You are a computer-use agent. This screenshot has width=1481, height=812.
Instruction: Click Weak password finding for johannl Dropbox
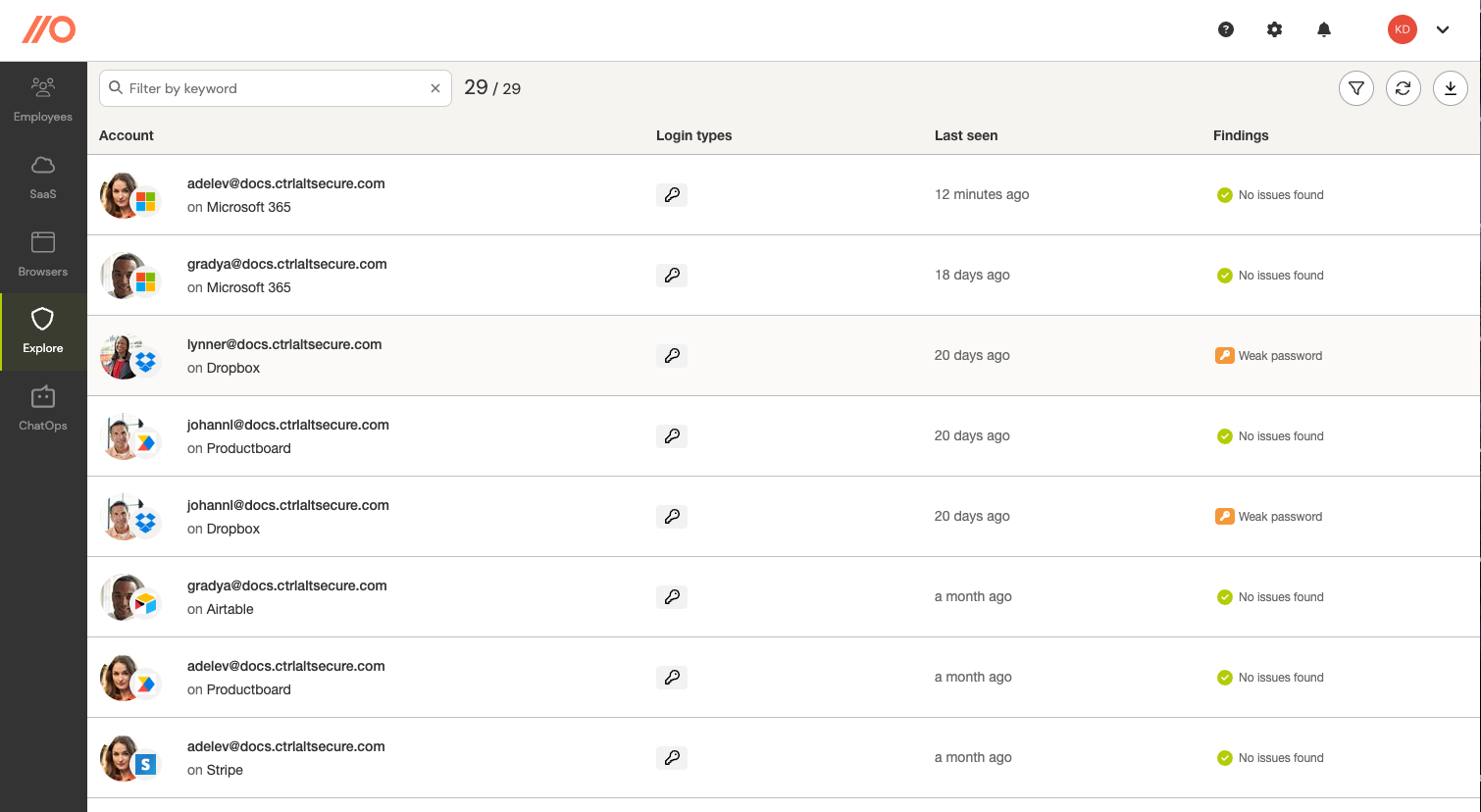coord(1279,517)
